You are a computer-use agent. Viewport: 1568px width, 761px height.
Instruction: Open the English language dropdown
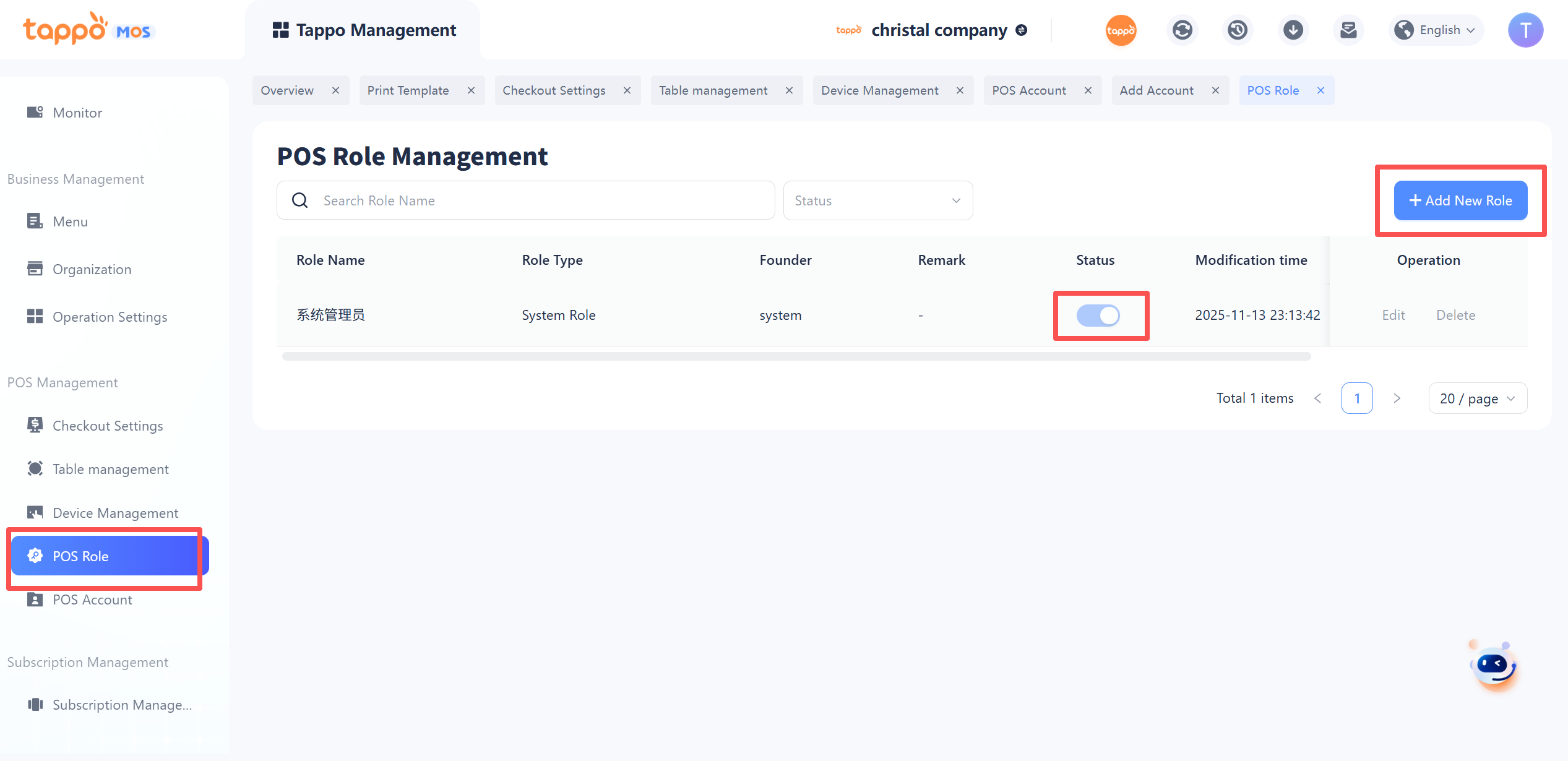pos(1437,30)
